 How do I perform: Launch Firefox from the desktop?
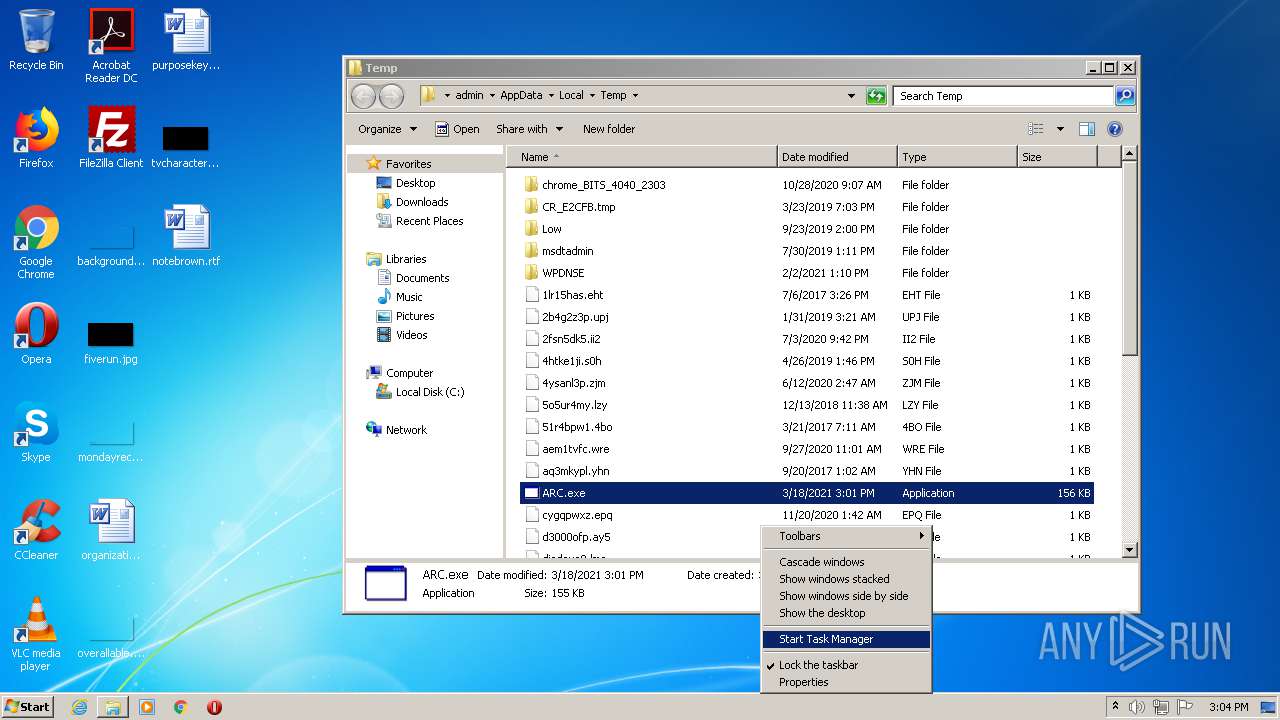click(36, 138)
